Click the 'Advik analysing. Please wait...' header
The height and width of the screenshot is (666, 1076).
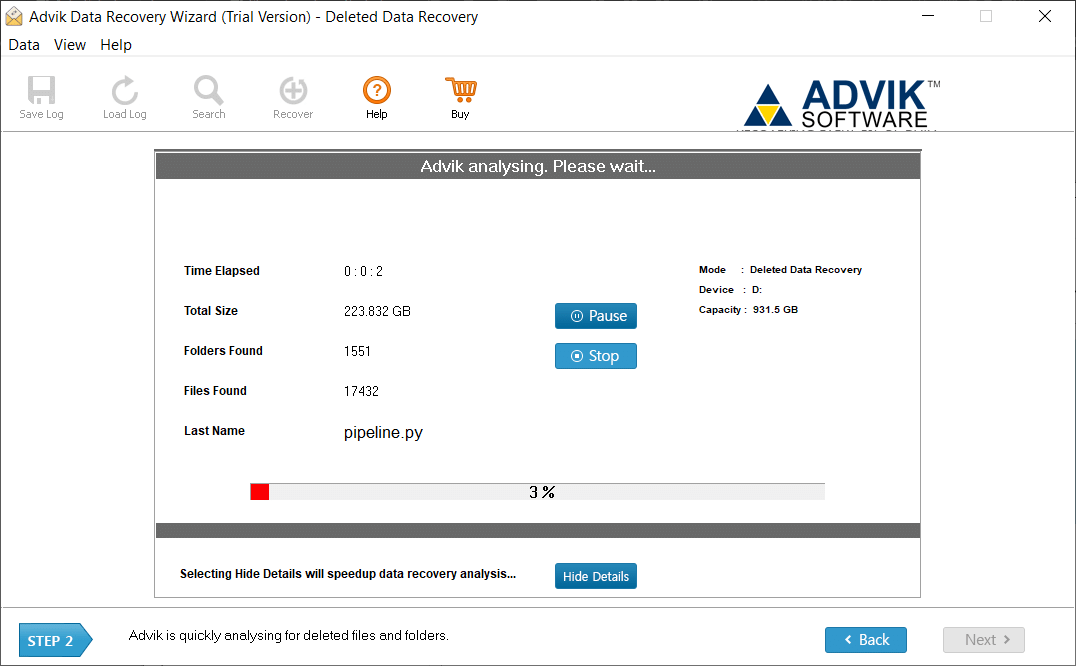538,167
